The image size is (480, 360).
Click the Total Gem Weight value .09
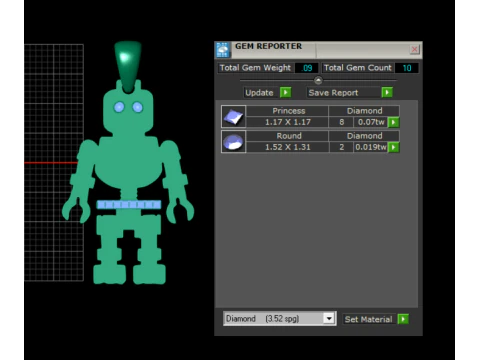pos(307,68)
